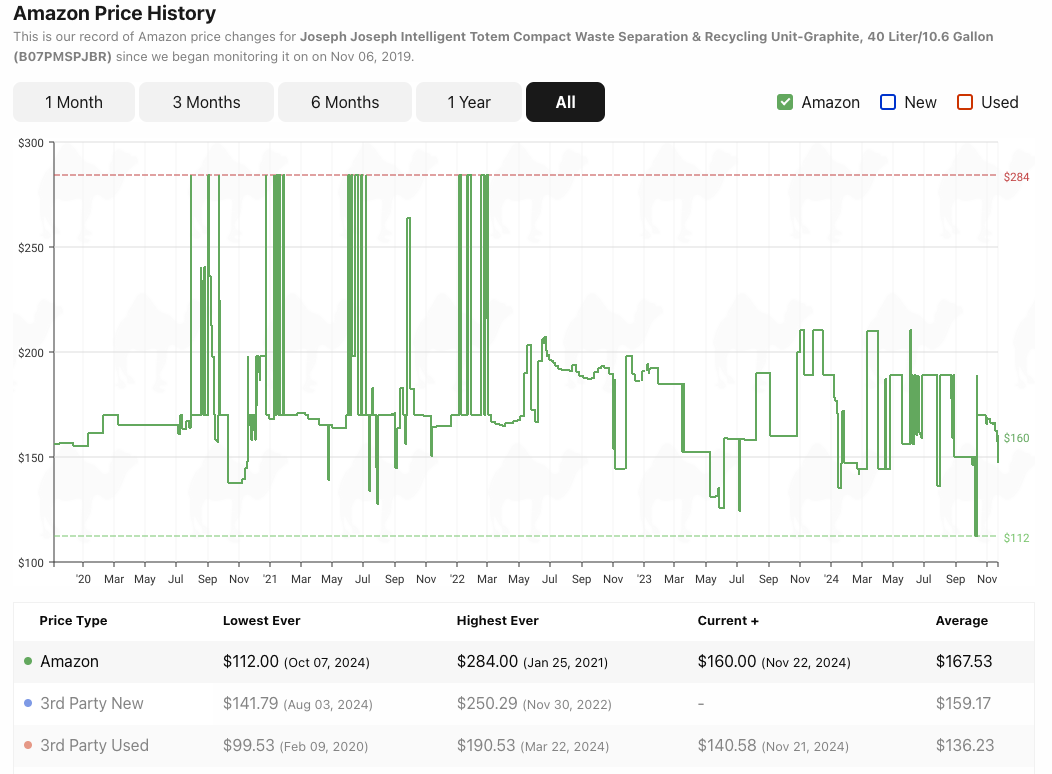Viewport: 1052px width, 774px height.
Task: Click the $300 y-axis label
Action: (31, 143)
